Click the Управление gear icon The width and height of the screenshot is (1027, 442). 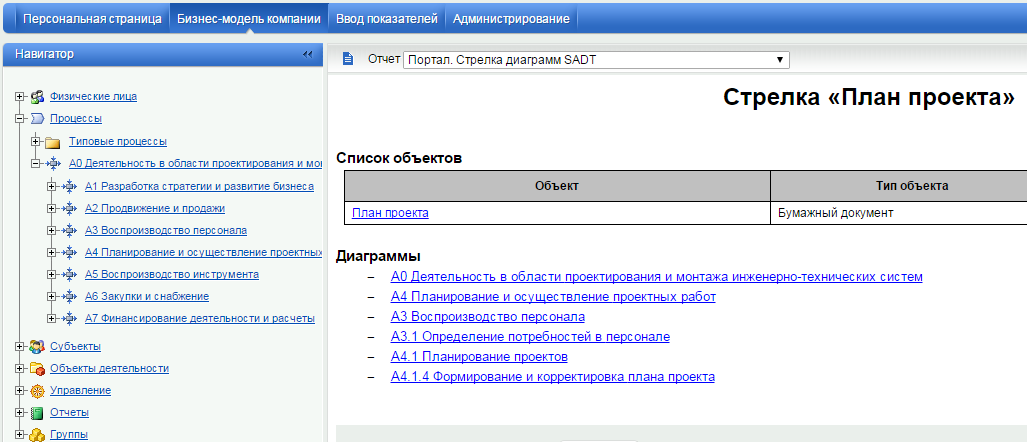(37, 391)
